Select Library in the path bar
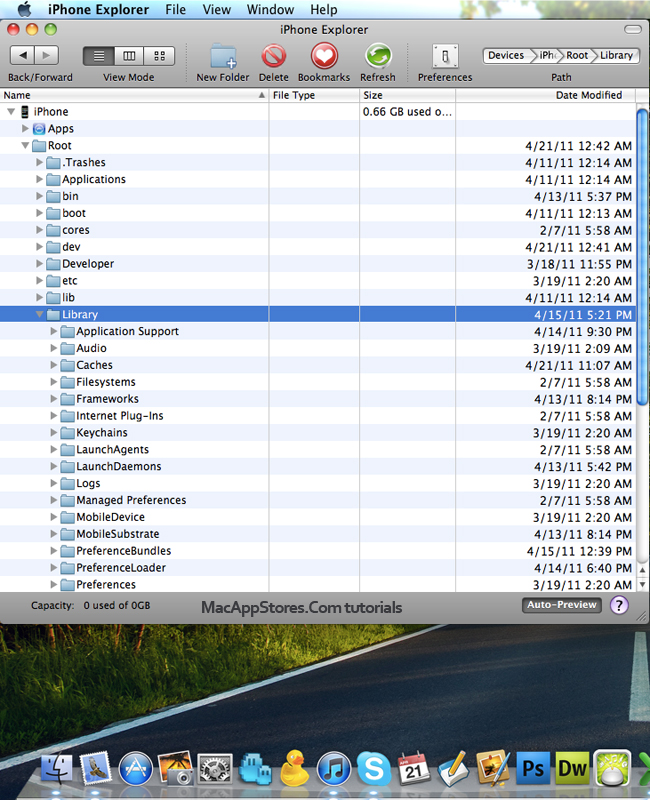 pyautogui.click(x=616, y=55)
